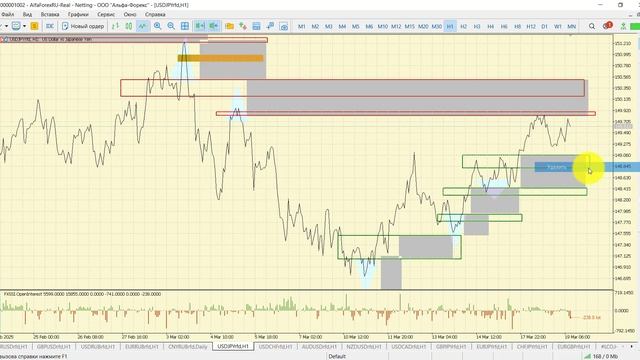Switch to CNYRUBrfd,Daily chart tab
The width and height of the screenshot is (640, 360).
tap(188, 347)
